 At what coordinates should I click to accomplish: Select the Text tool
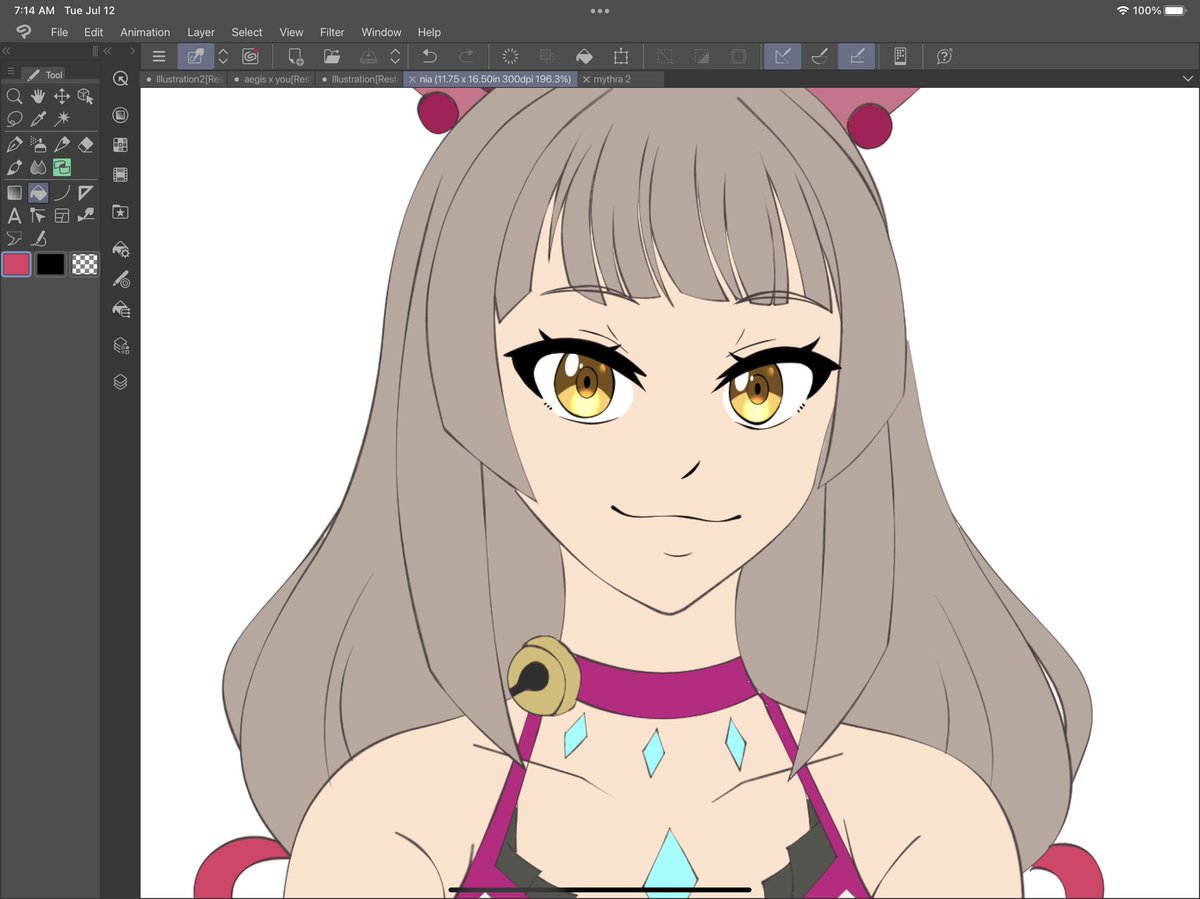(x=14, y=215)
